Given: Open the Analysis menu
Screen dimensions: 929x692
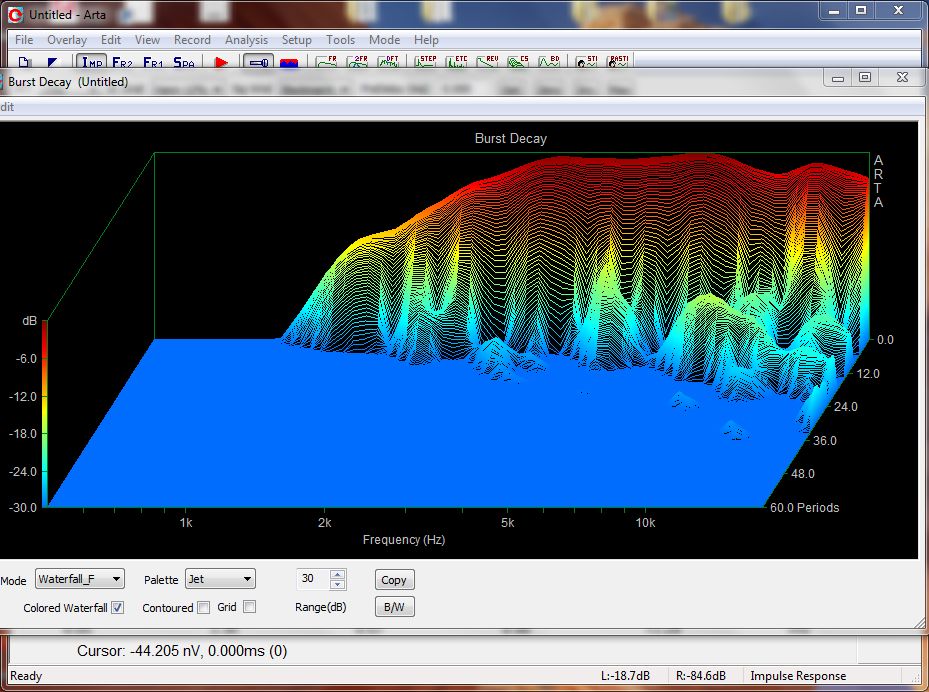Looking at the screenshot, I should 246,40.
